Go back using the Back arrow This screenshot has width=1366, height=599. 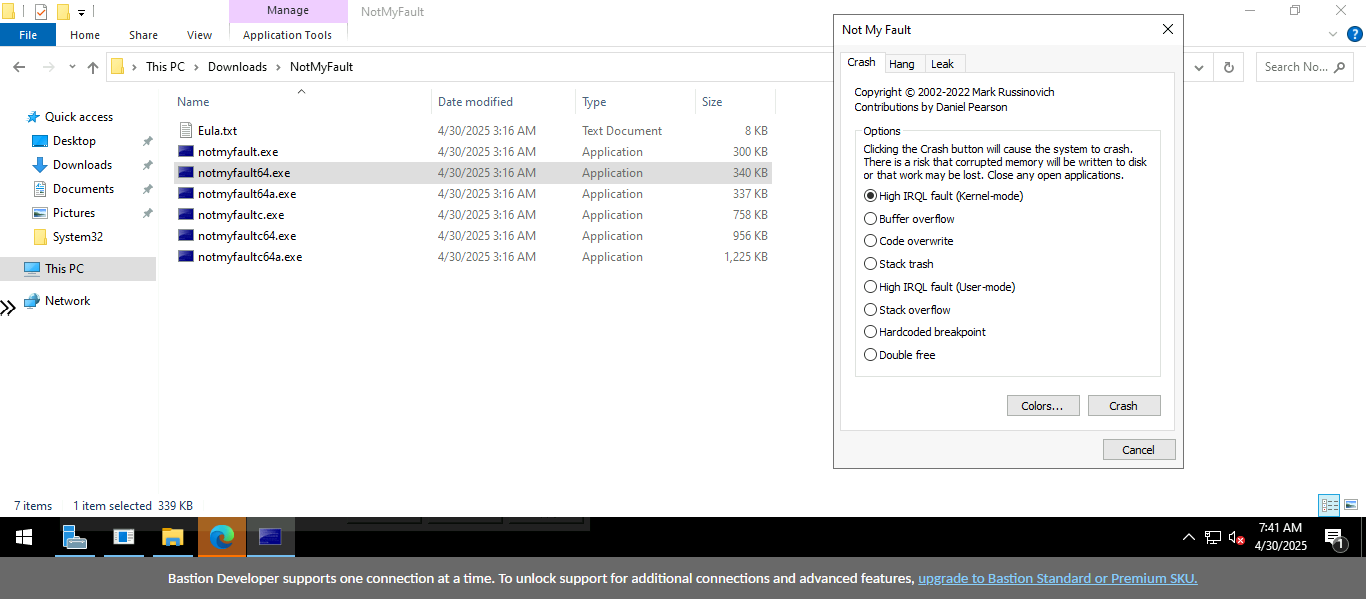(x=19, y=67)
